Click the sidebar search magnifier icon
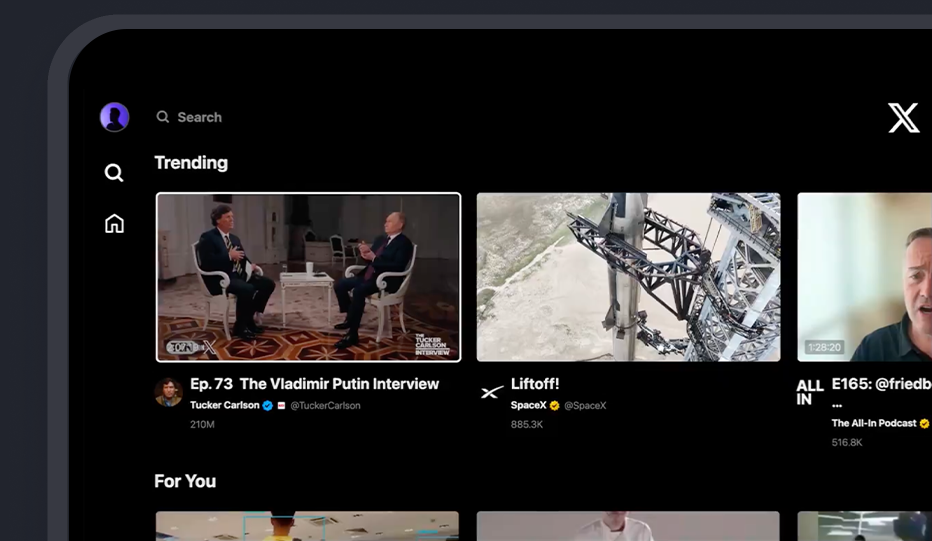 tap(114, 173)
